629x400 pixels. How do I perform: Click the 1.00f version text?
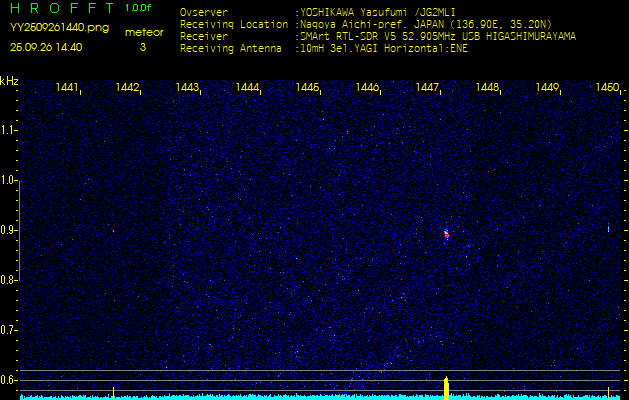(x=139, y=8)
